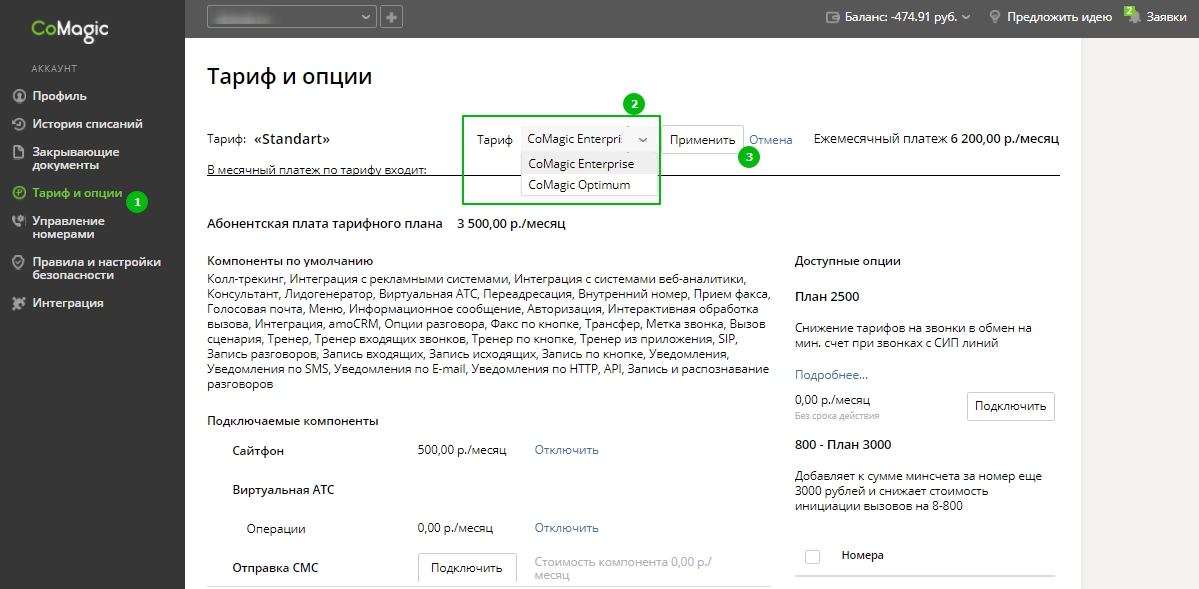The height and width of the screenshot is (589, 1199).
Task: Open Профиль in the sidebar
Action: tap(60, 96)
